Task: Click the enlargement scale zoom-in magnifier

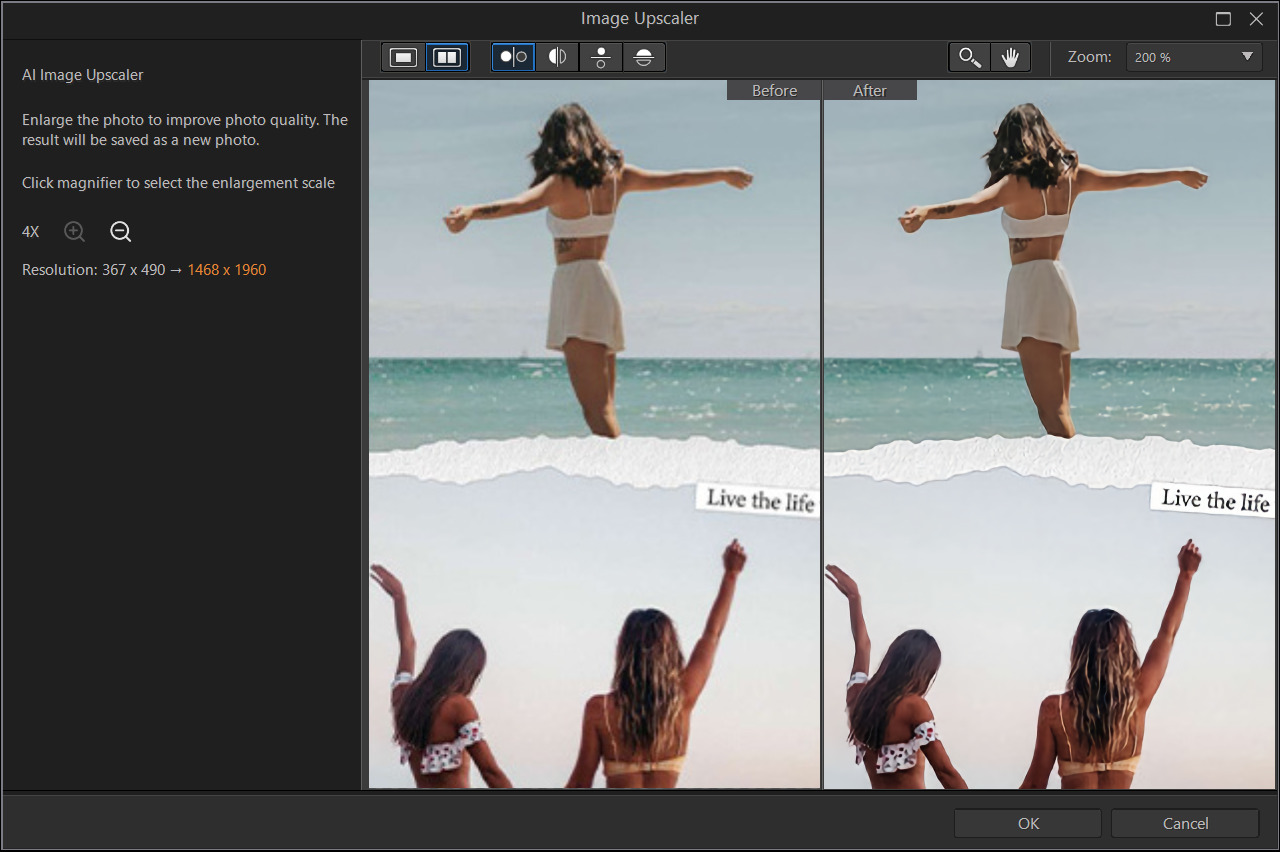Action: pos(74,231)
